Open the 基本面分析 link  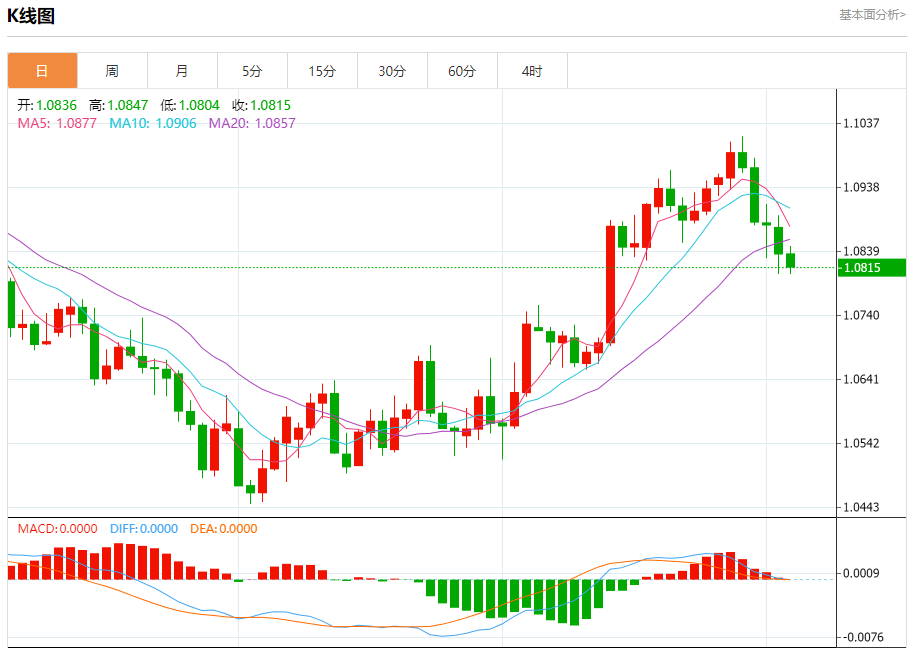(x=872, y=15)
